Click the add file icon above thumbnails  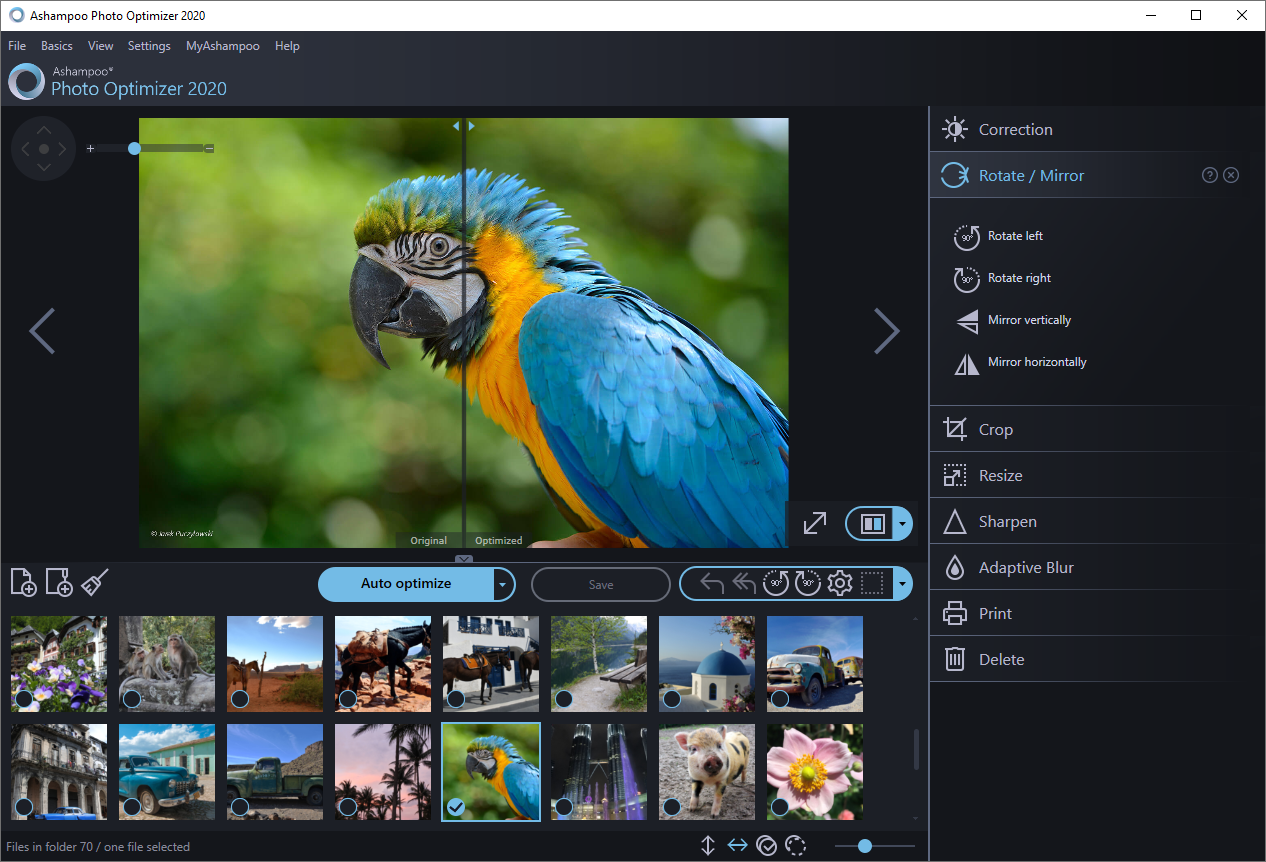point(23,582)
